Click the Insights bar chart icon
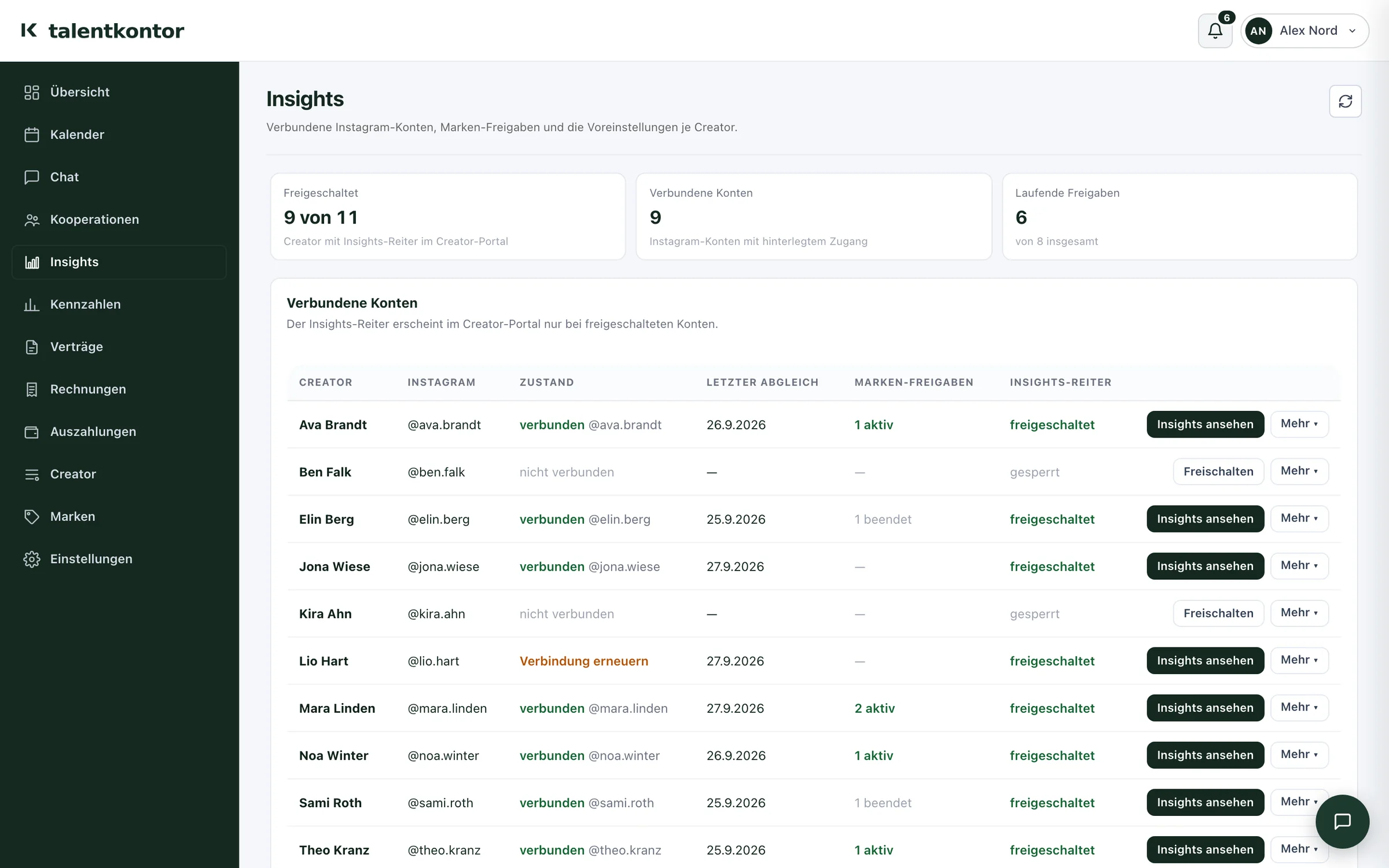The height and width of the screenshot is (868, 1389). (x=32, y=262)
